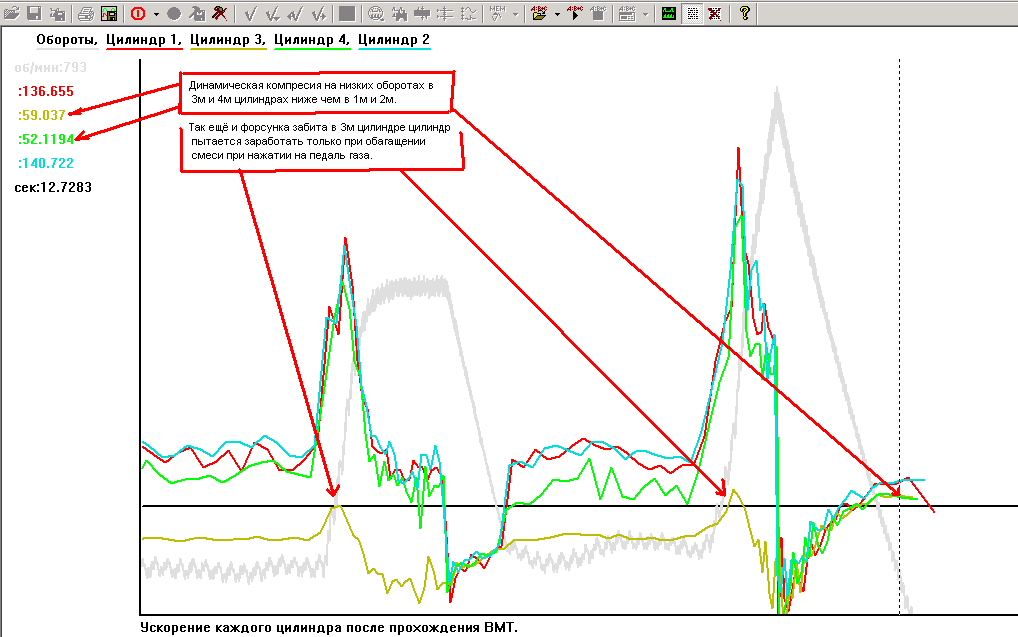Click the green :52.1194 value

click(x=46, y=140)
